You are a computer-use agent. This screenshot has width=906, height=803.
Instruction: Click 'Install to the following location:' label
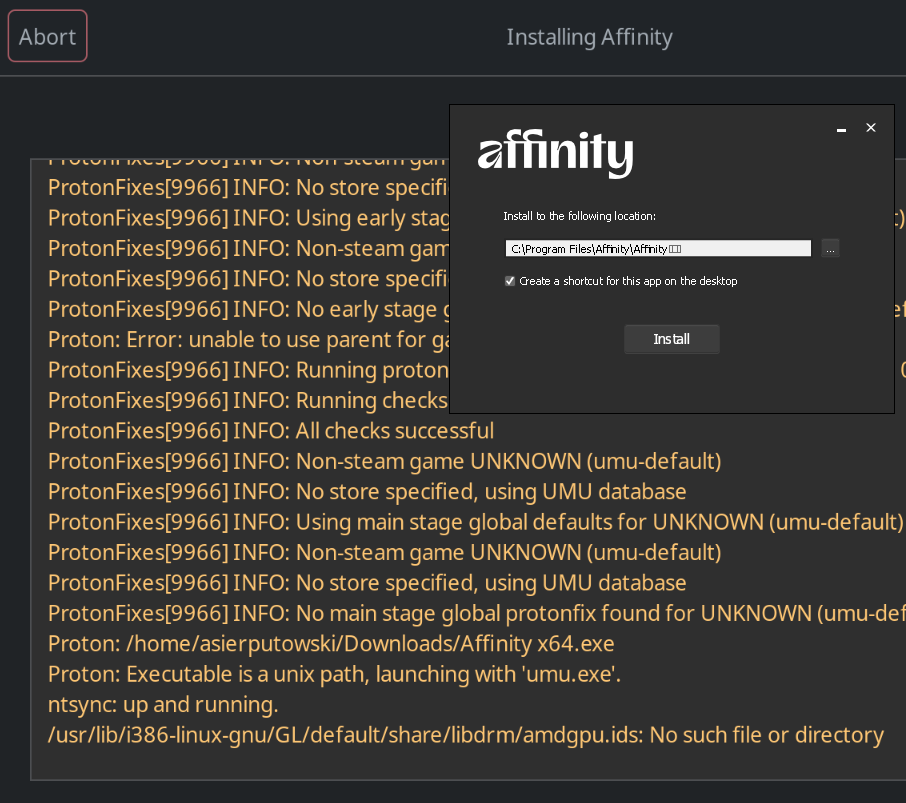tap(580, 216)
